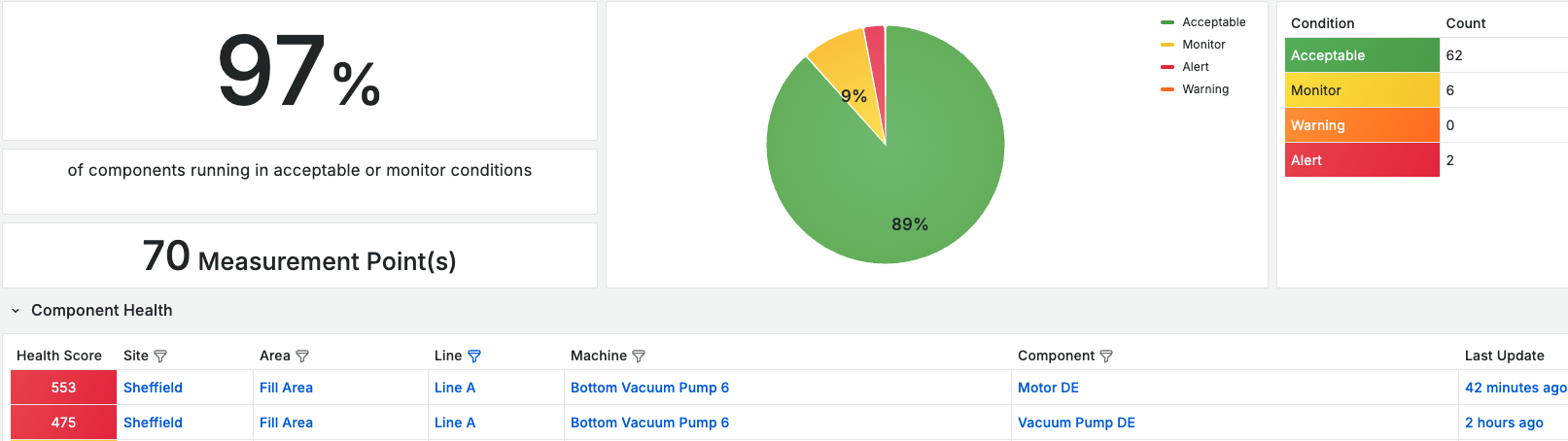
Task: Click the Count column header
Action: (1465, 23)
